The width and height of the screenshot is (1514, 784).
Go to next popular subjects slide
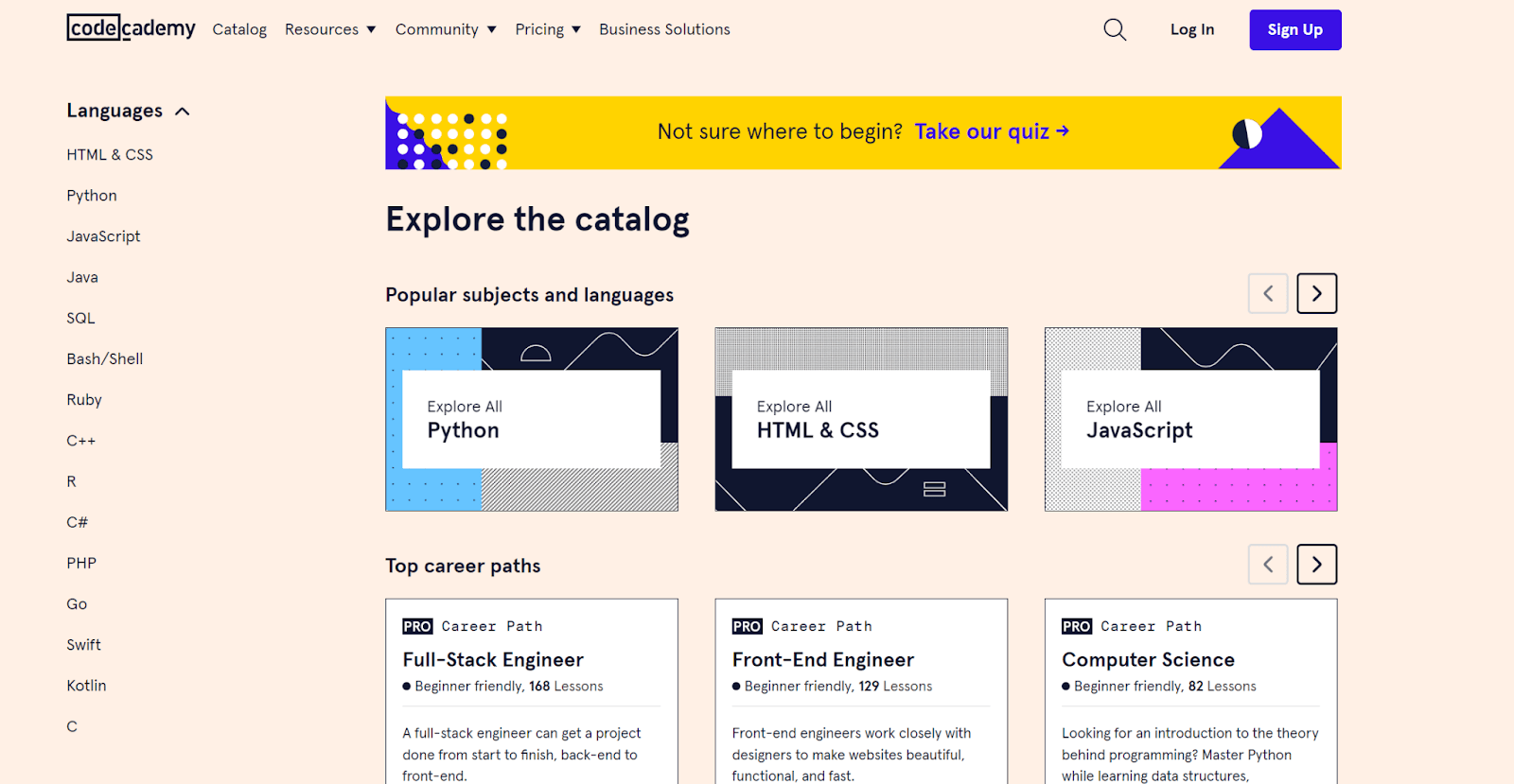[1316, 293]
